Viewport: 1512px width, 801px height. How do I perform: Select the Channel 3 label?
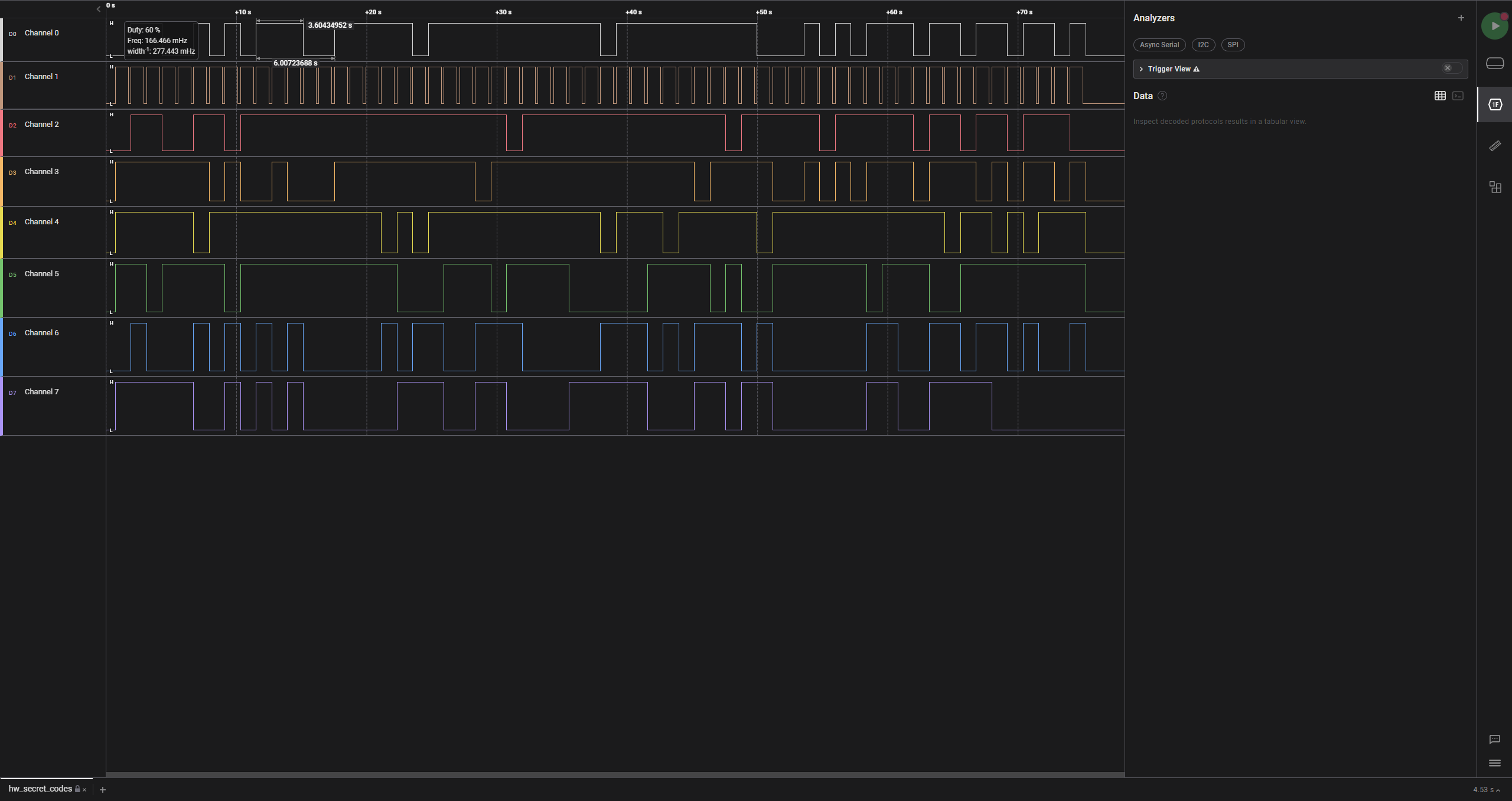point(41,172)
